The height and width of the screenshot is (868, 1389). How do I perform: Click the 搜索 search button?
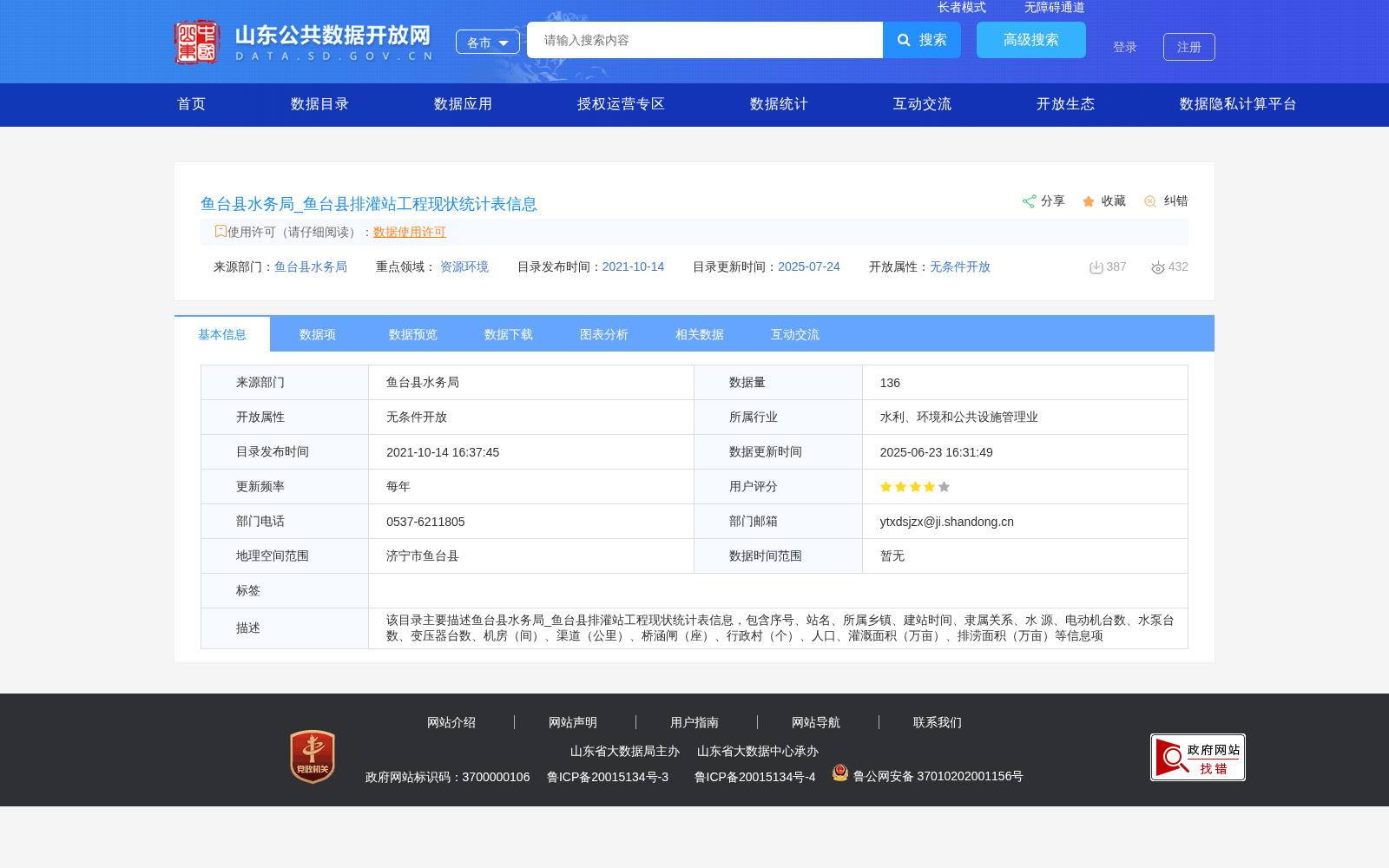point(922,40)
